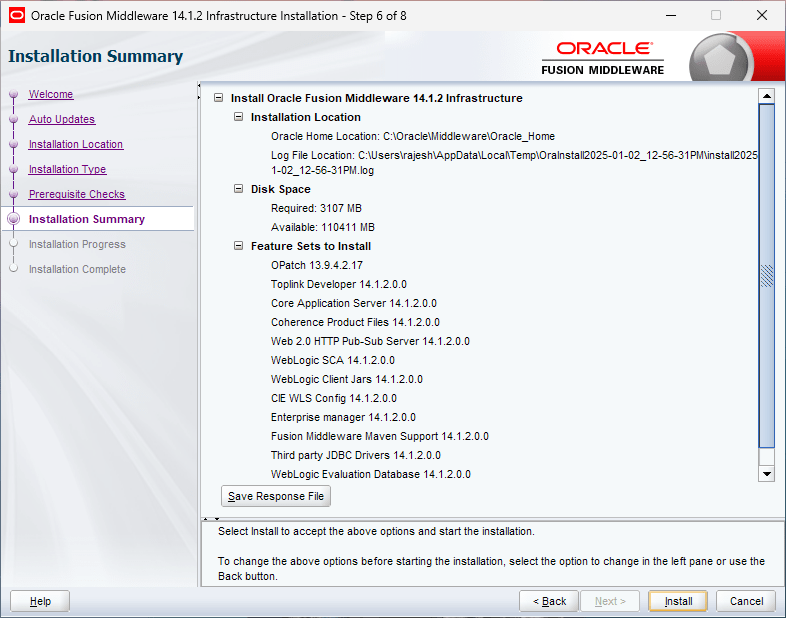Viewport: 786px width, 618px height.
Task: Select Third party JDBC Drivers row
Action: tap(356, 456)
